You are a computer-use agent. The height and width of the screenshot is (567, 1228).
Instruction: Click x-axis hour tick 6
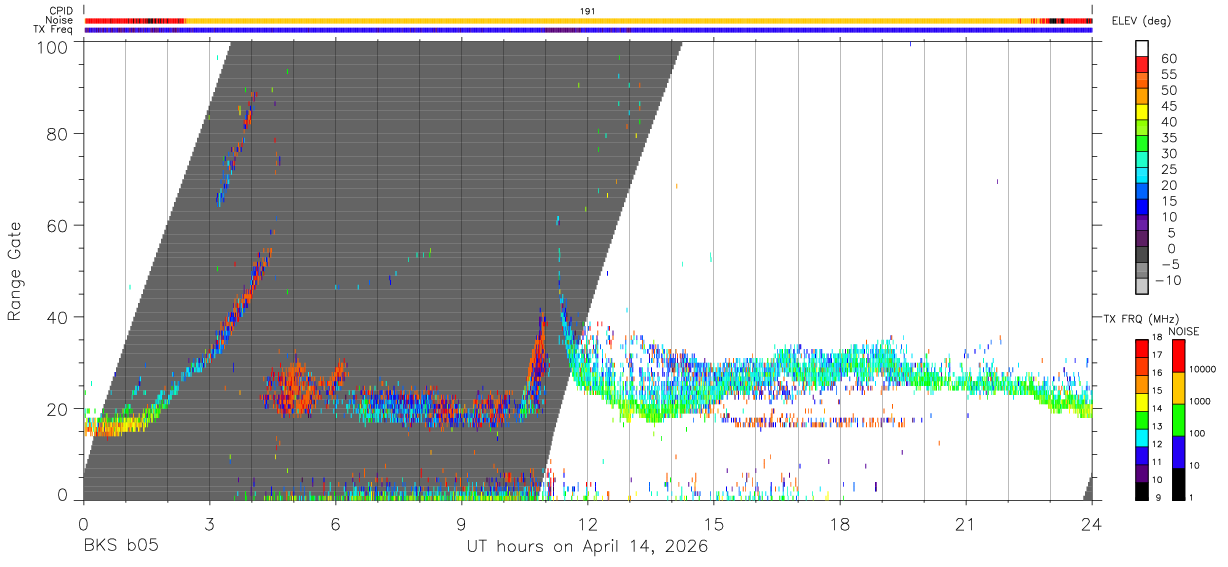[x=335, y=524]
